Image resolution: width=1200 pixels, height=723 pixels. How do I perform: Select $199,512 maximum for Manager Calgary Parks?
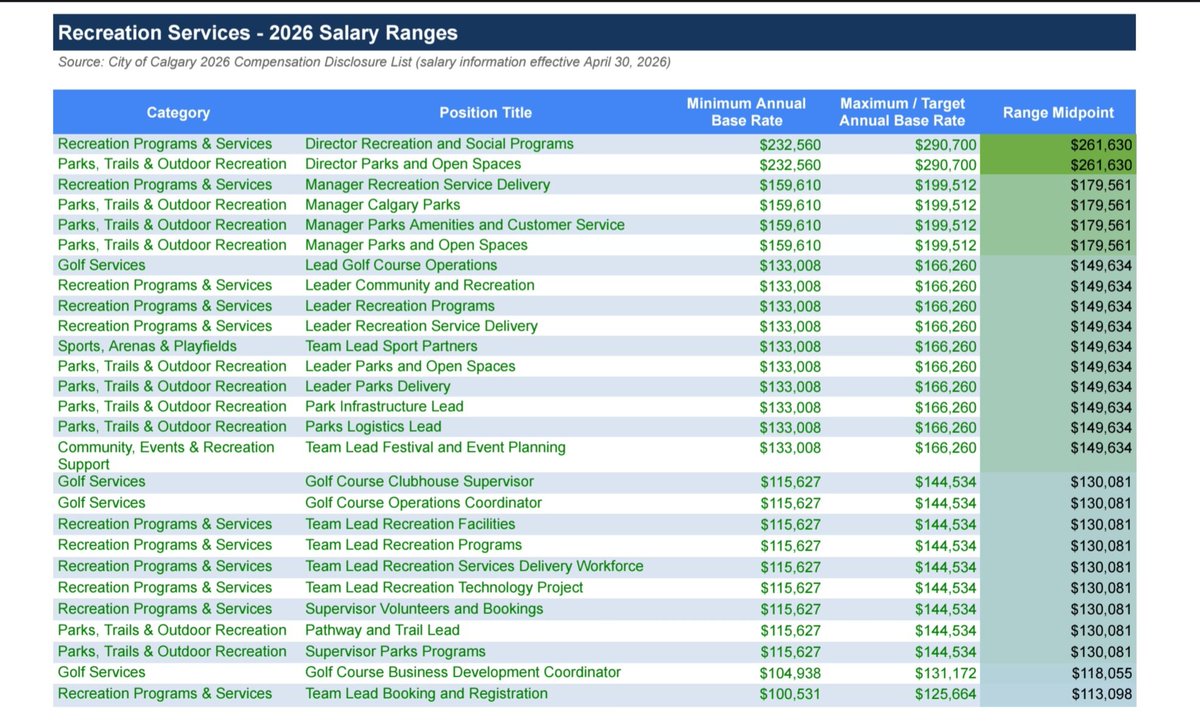tap(946, 205)
